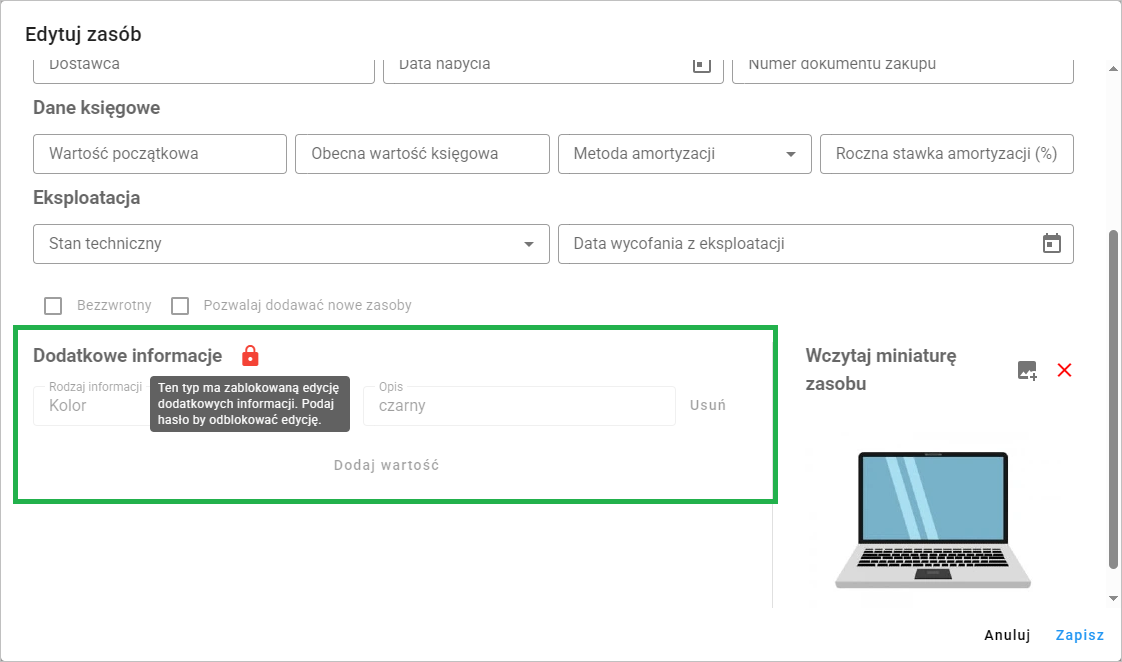1122x662 pixels.
Task: Click the scrollbar up arrow
Action: [x=1113, y=69]
